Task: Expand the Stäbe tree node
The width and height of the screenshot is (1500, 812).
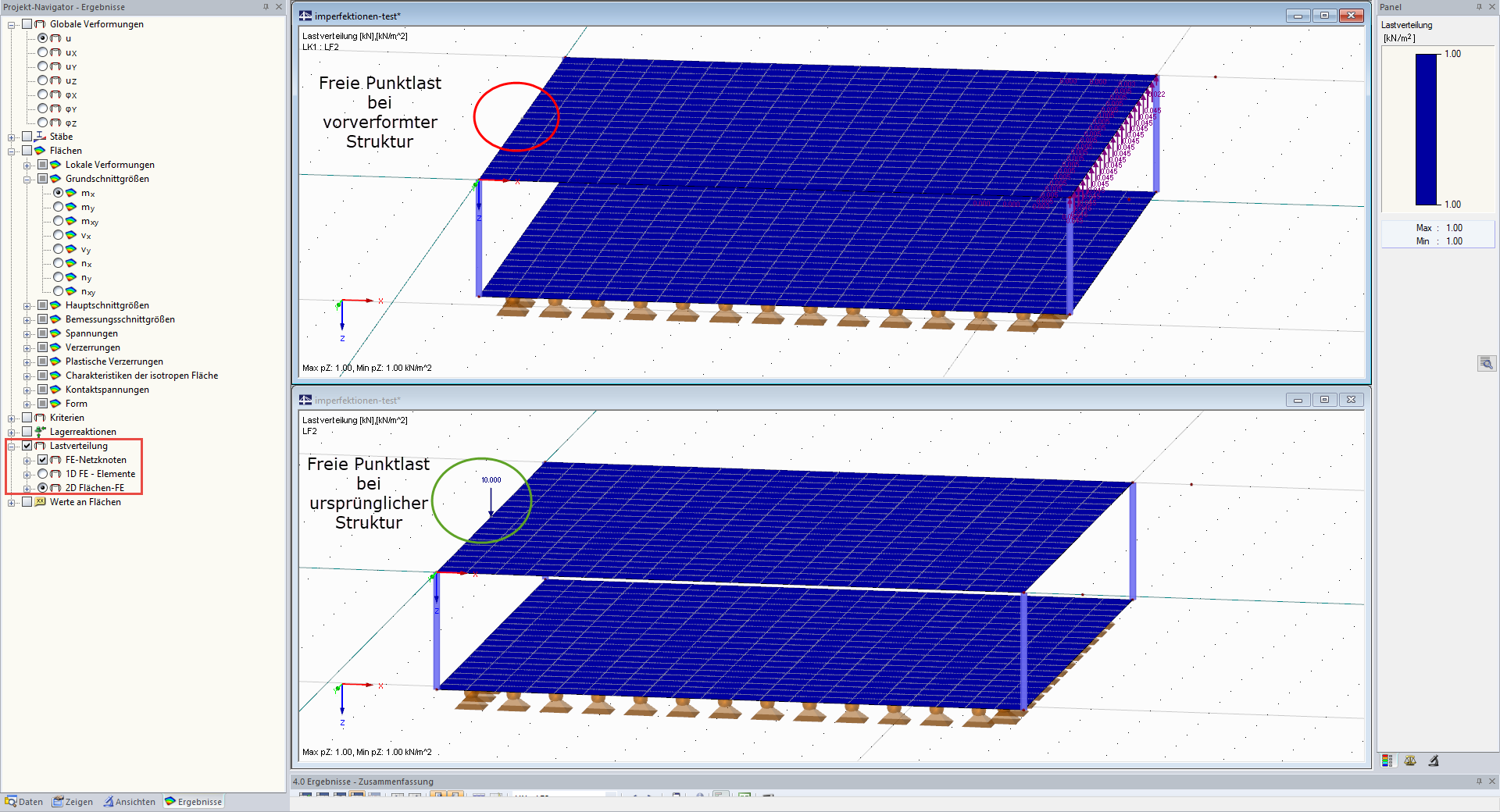Action: coord(10,137)
